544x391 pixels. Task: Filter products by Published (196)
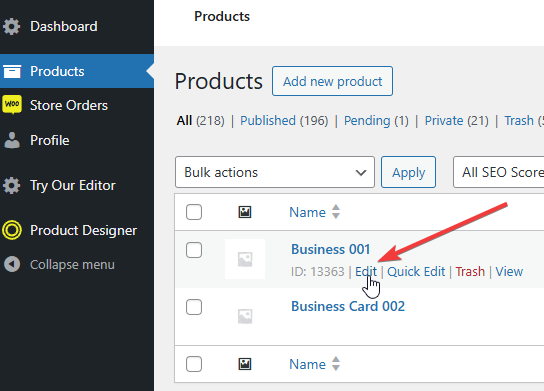(284, 121)
